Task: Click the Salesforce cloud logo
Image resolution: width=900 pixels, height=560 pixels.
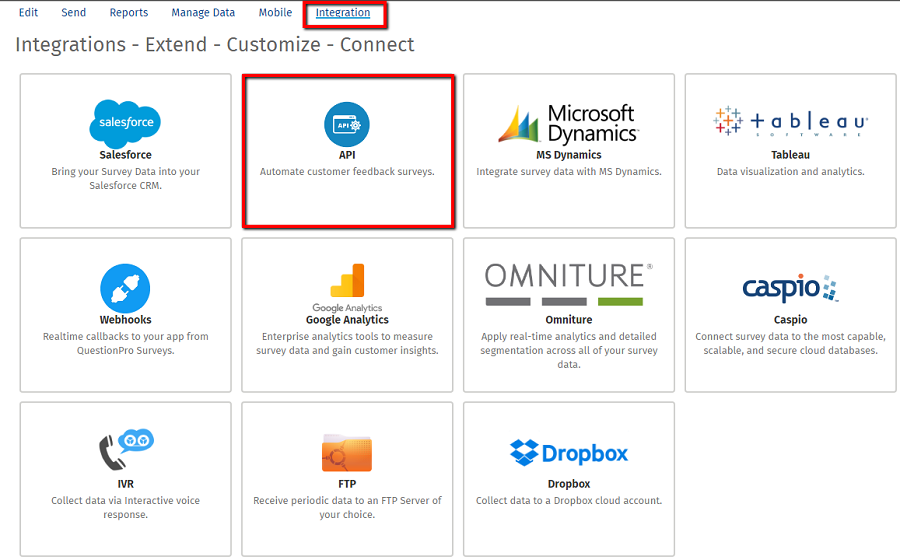Action: point(125,123)
